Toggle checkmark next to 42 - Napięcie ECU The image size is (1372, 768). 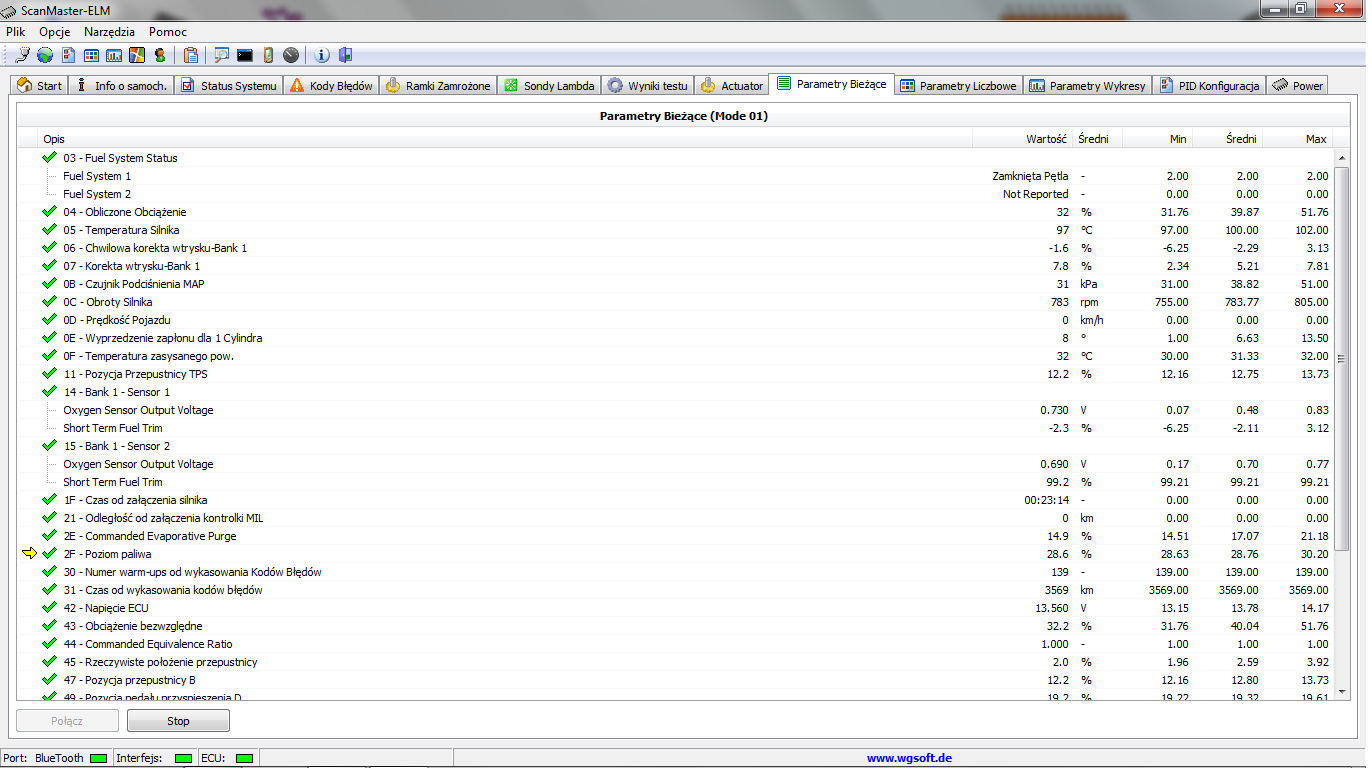click(x=49, y=608)
